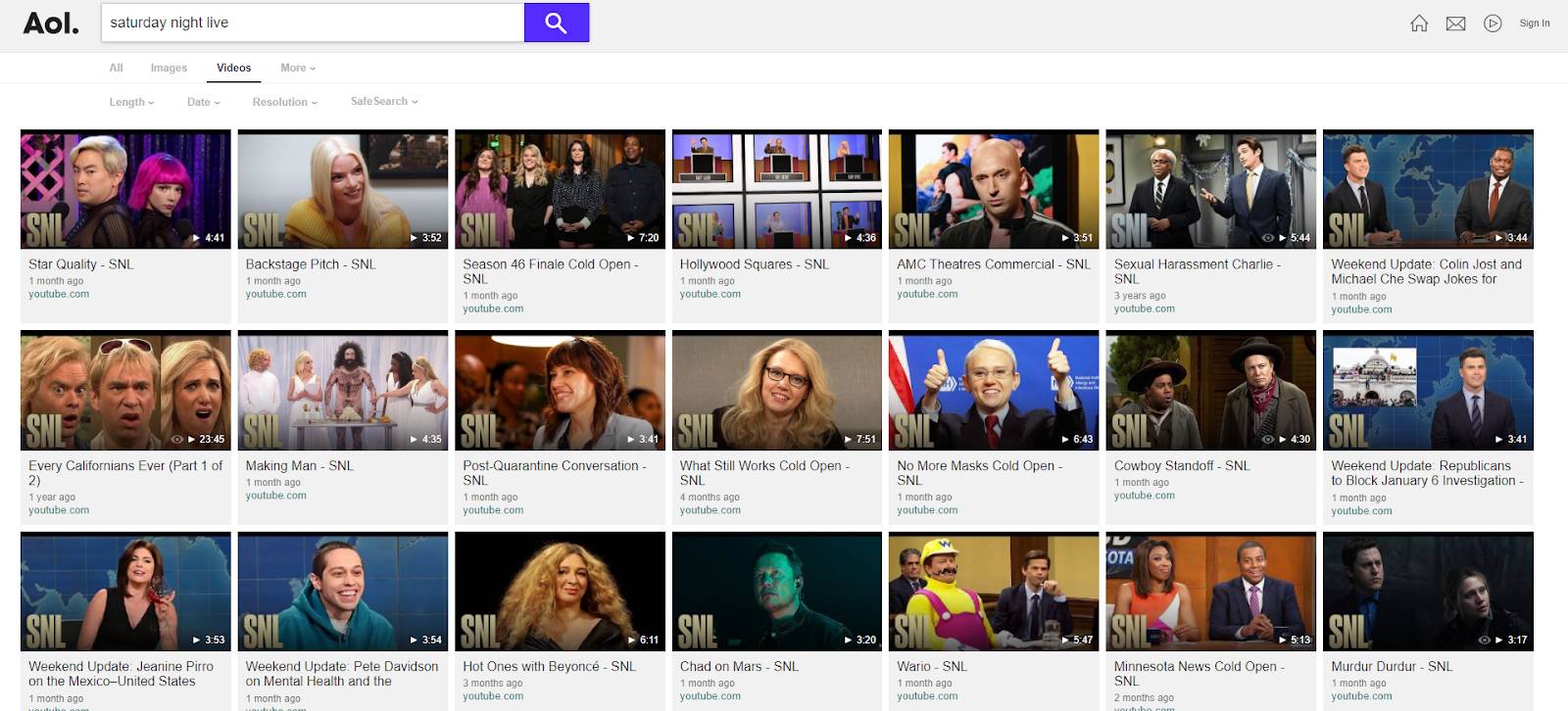
Task: Open Minnesota News Cold Open thumbnail
Action: tap(1211, 592)
